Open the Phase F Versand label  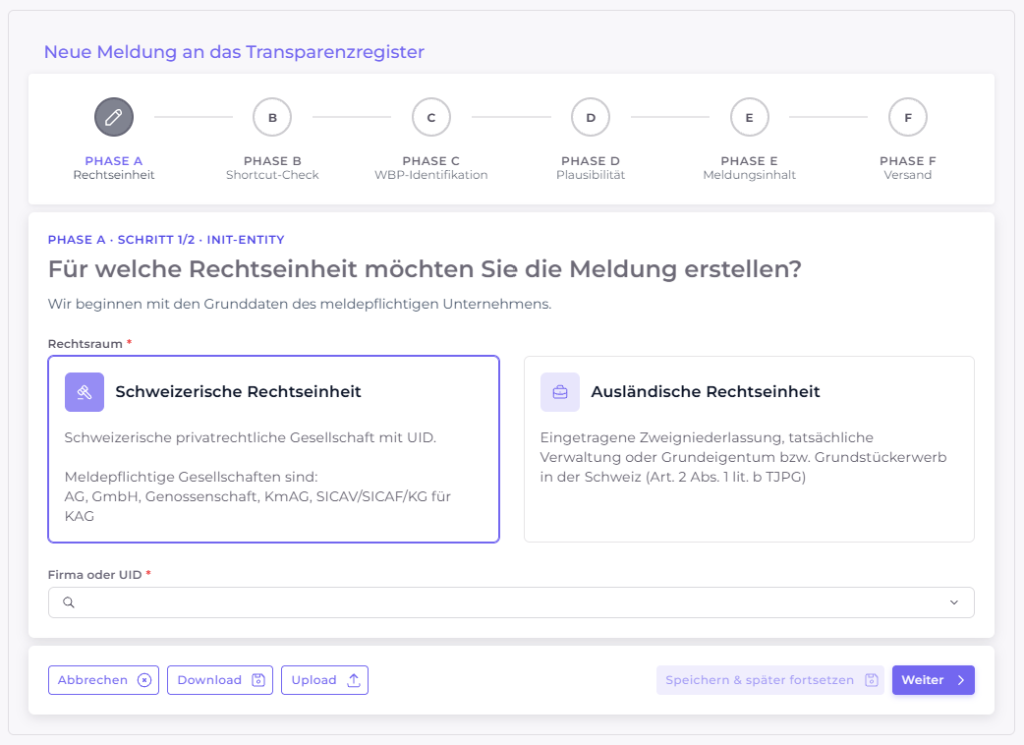point(908,168)
